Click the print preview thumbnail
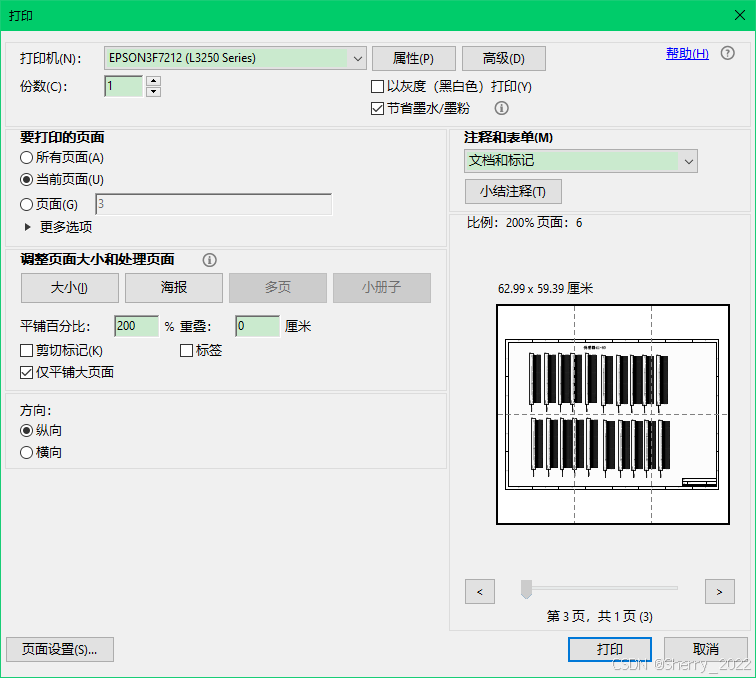This screenshot has width=756, height=678. 613,414
